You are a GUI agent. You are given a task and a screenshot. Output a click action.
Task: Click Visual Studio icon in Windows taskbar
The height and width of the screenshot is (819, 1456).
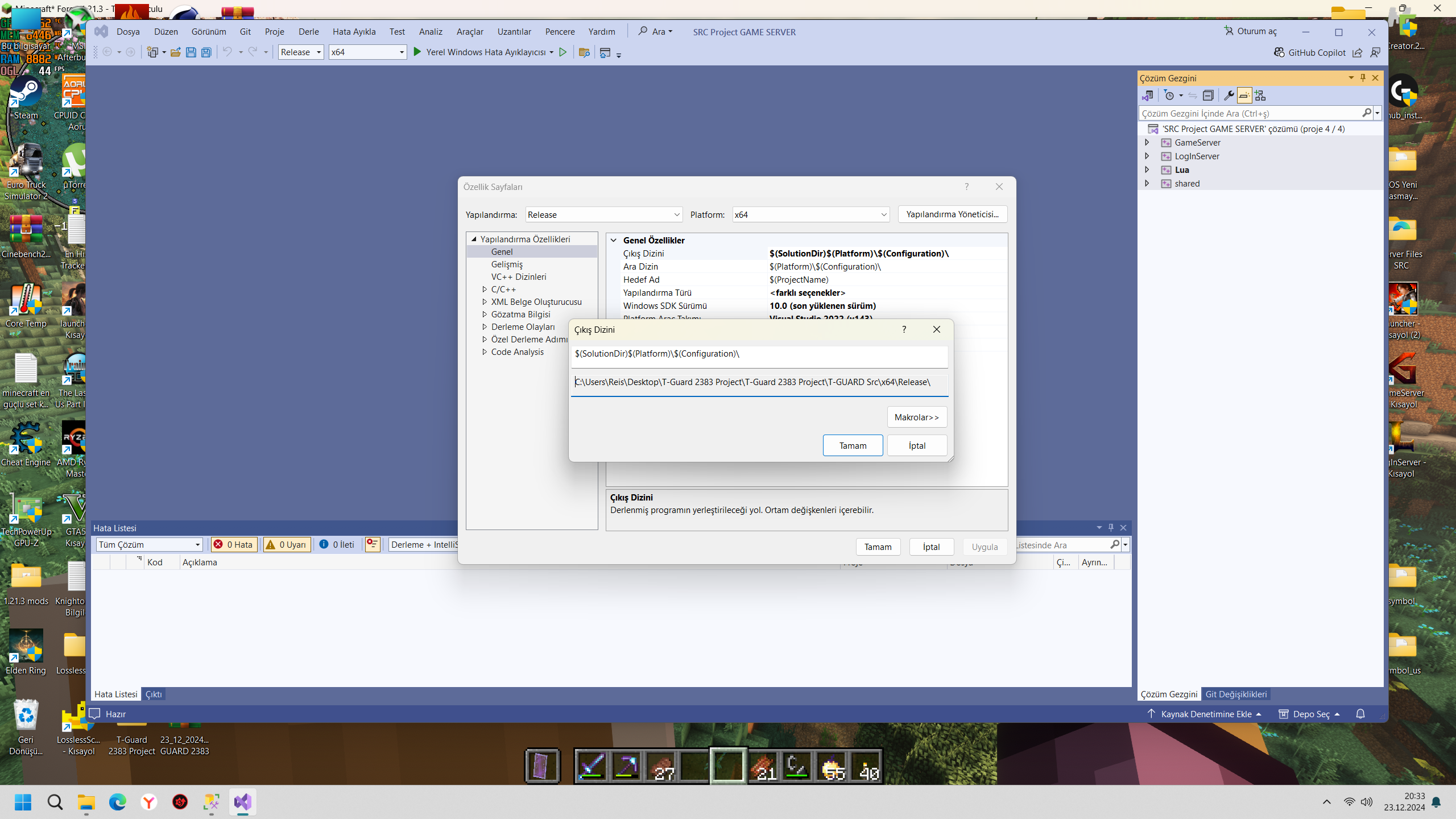(242, 802)
